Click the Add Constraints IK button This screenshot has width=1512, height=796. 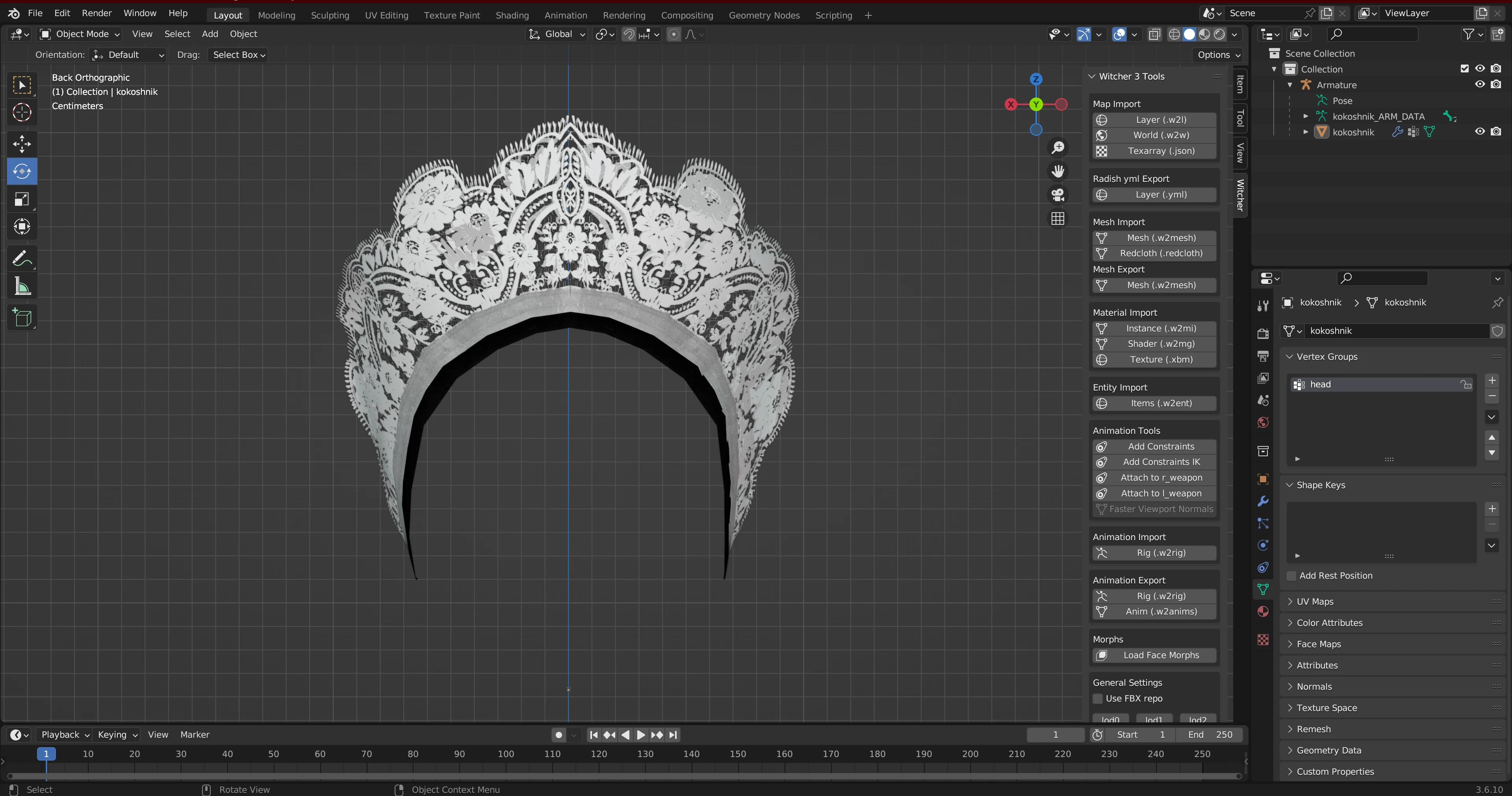pyautogui.click(x=1154, y=462)
